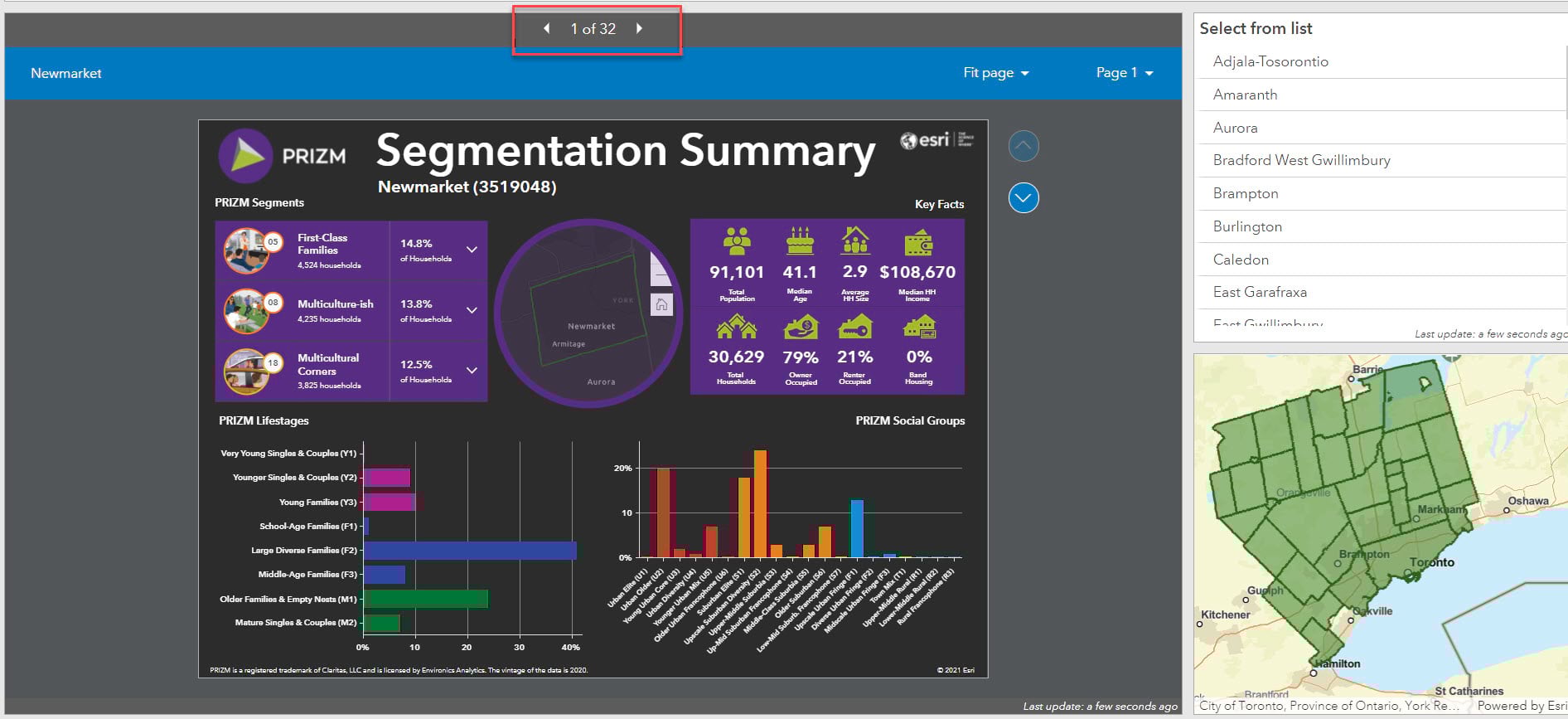Click the $108,670 median income value
1568x719 pixels.
tap(917, 272)
